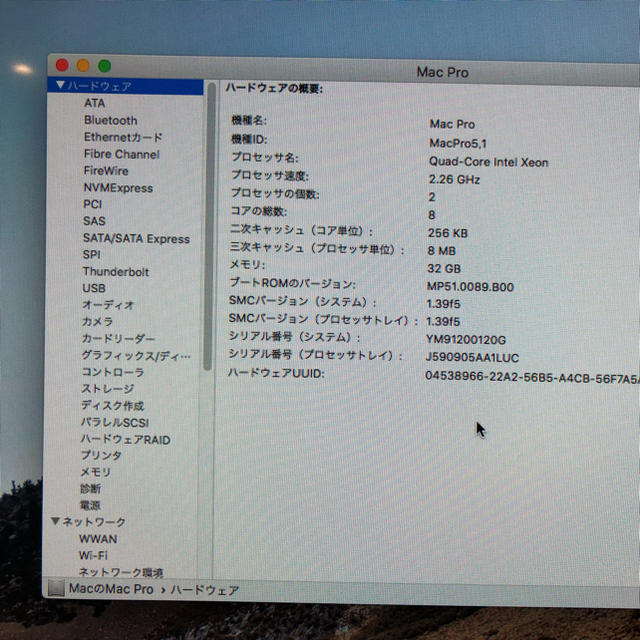Select カメラ in the sidebar
Screen dimensions: 640x640
(97, 322)
